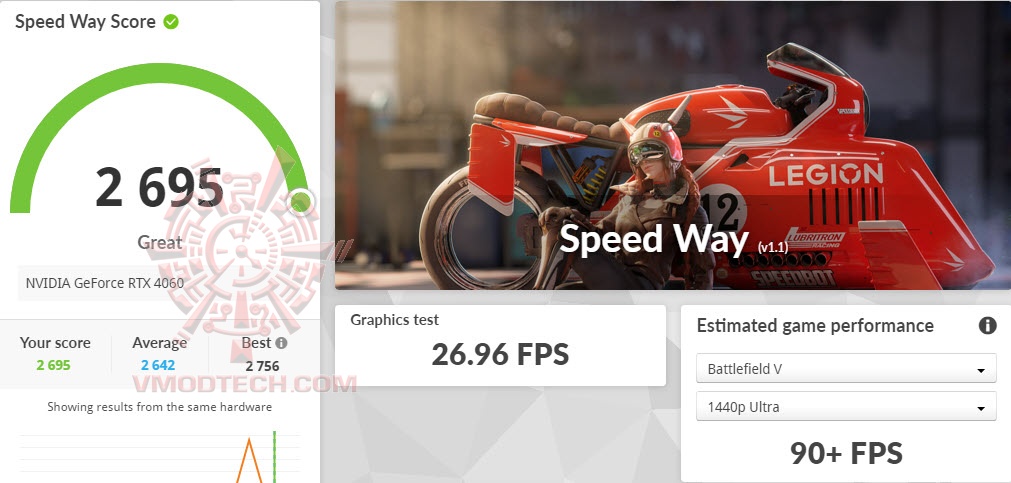Screen dimensions: 1011x483
Task: Click the green validation checkmark icon
Action: coord(171,22)
